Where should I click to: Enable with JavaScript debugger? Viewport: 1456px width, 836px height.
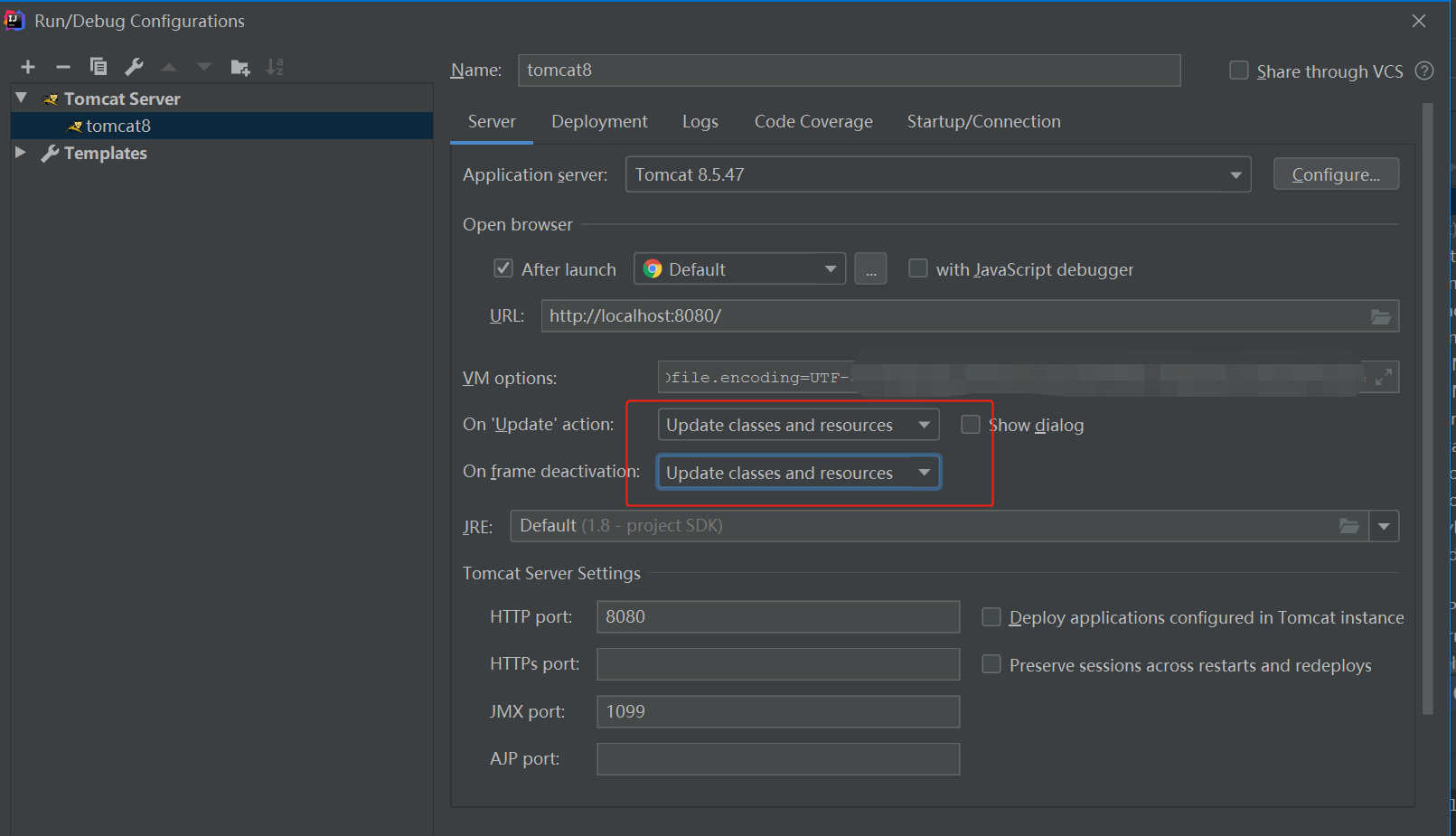point(917,268)
